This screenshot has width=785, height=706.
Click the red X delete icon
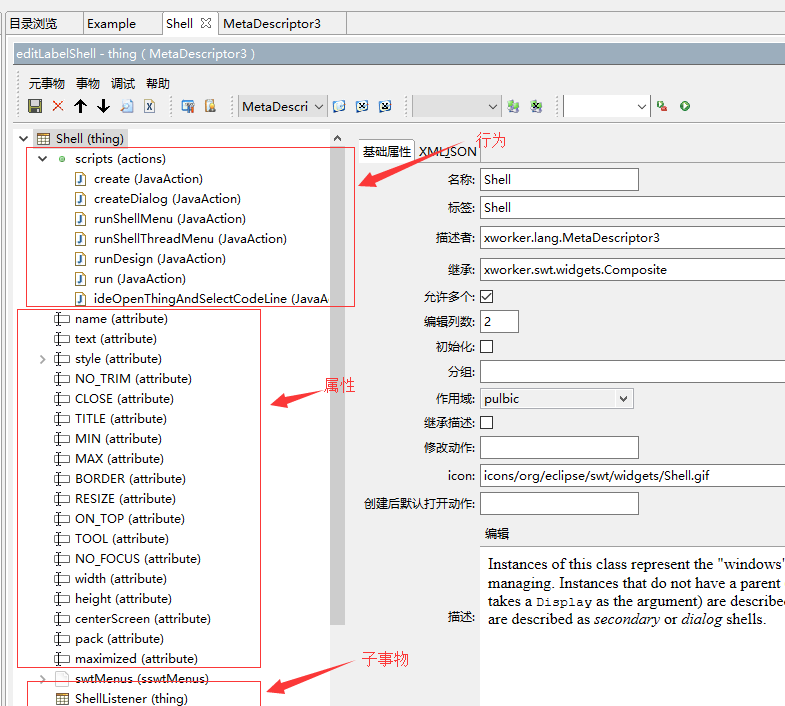(58, 106)
